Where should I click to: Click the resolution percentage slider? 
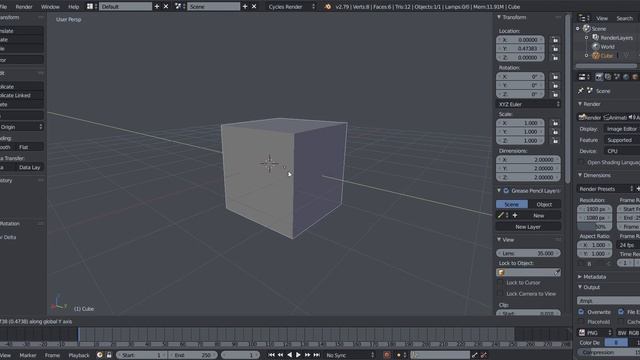594,227
